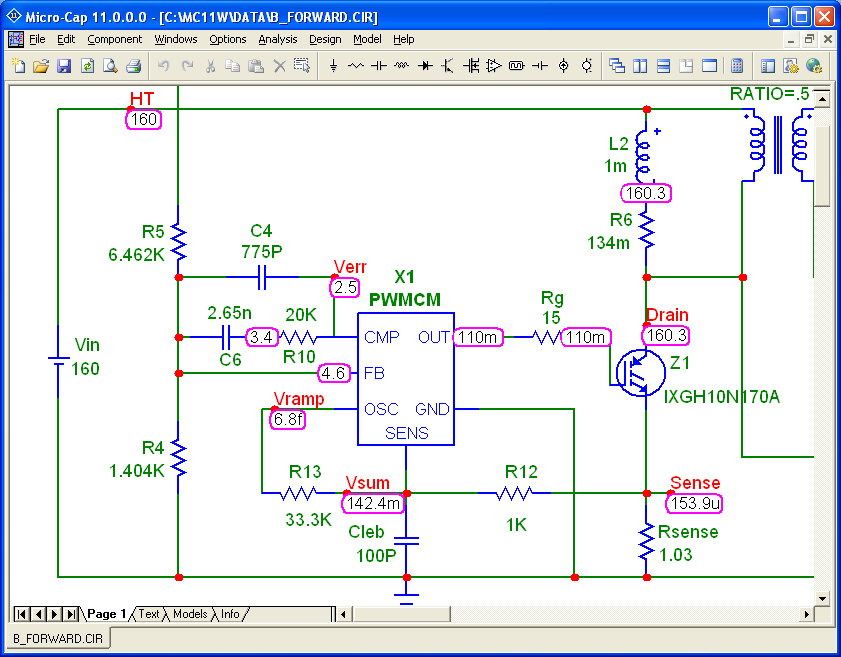Open the Analysis menu
Viewport: 841px width, 657px height.
click(277, 39)
